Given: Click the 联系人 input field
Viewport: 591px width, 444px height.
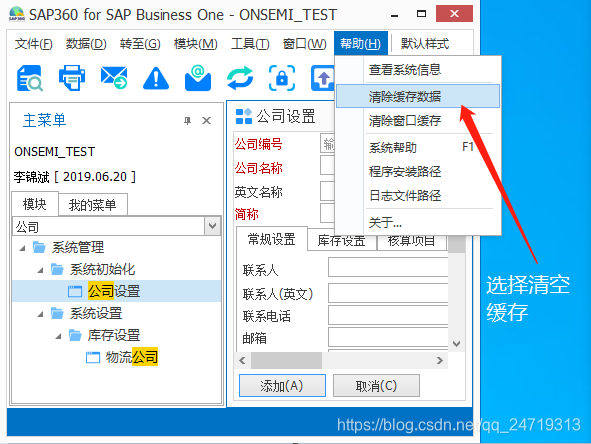Looking at the screenshot, I should point(388,267).
